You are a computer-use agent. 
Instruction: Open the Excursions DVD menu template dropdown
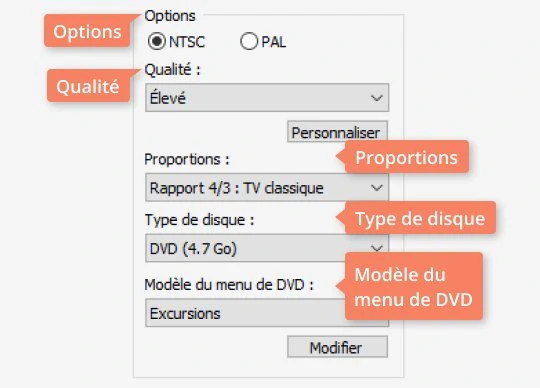[267, 313]
